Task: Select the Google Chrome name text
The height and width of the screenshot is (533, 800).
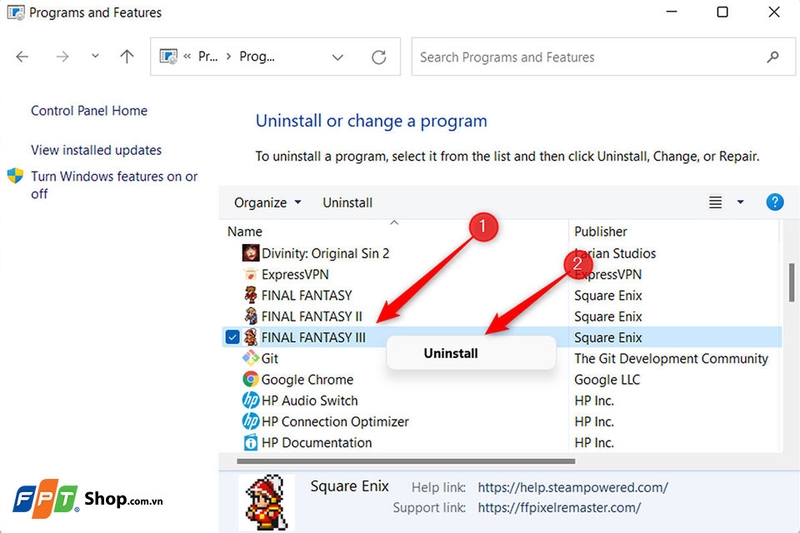Action: click(x=307, y=379)
